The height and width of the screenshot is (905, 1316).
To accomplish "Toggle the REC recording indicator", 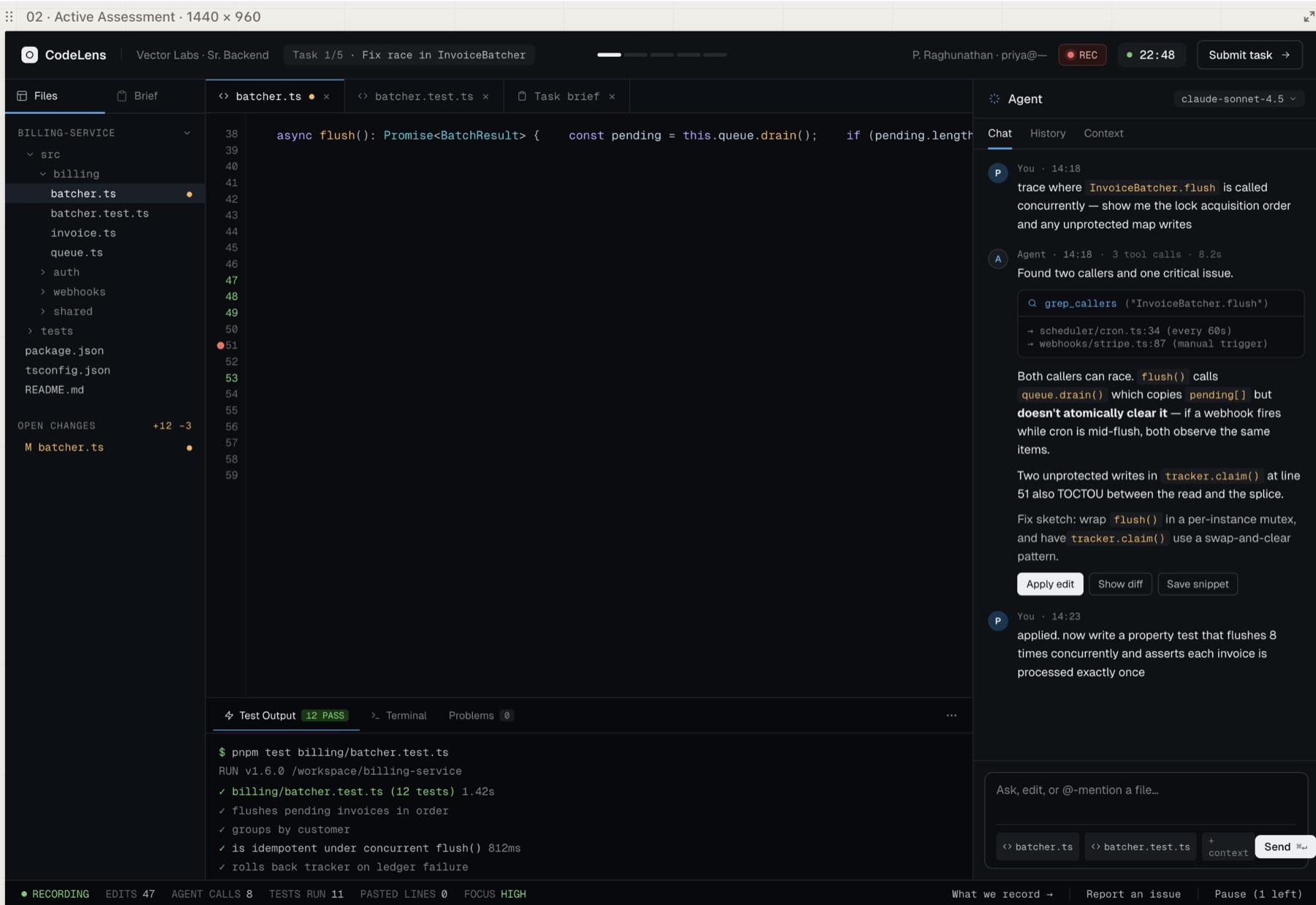I will point(1082,55).
